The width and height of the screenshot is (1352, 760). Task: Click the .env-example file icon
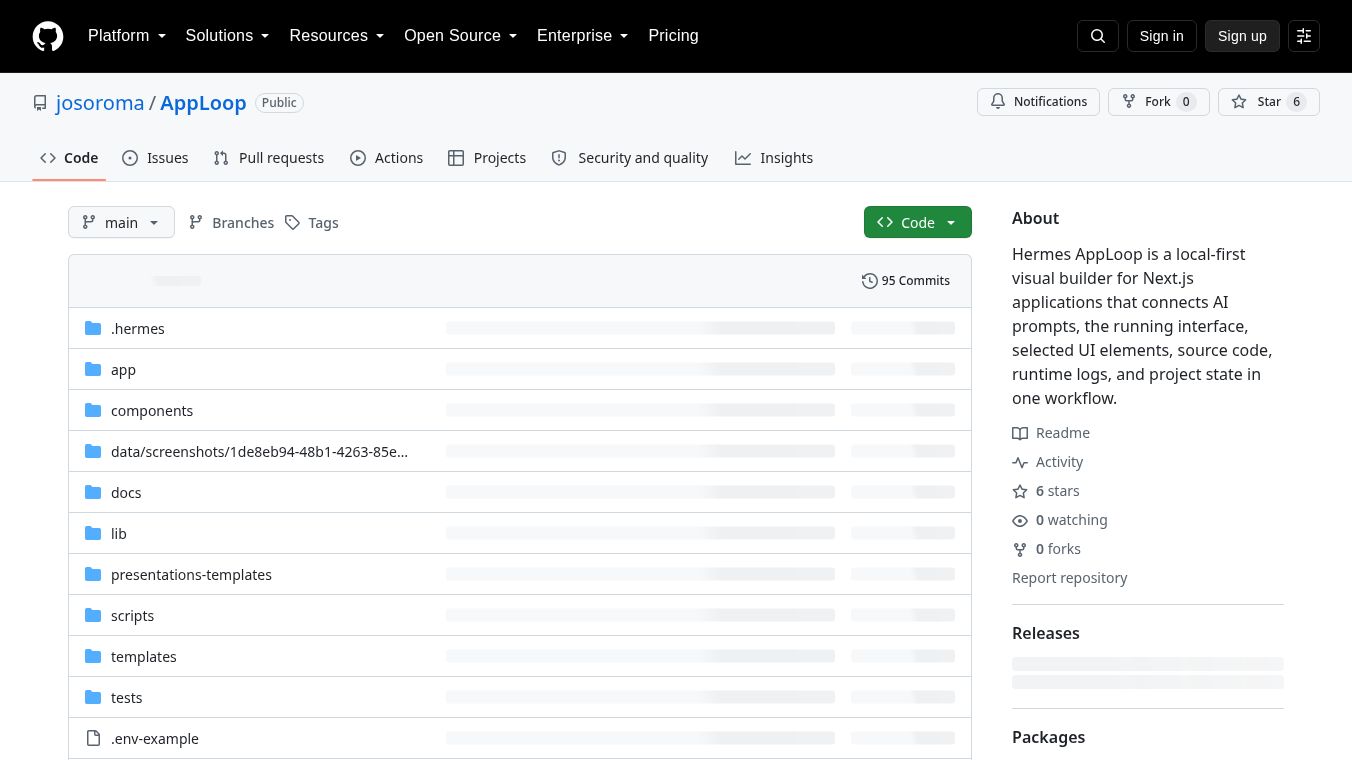tap(93, 738)
